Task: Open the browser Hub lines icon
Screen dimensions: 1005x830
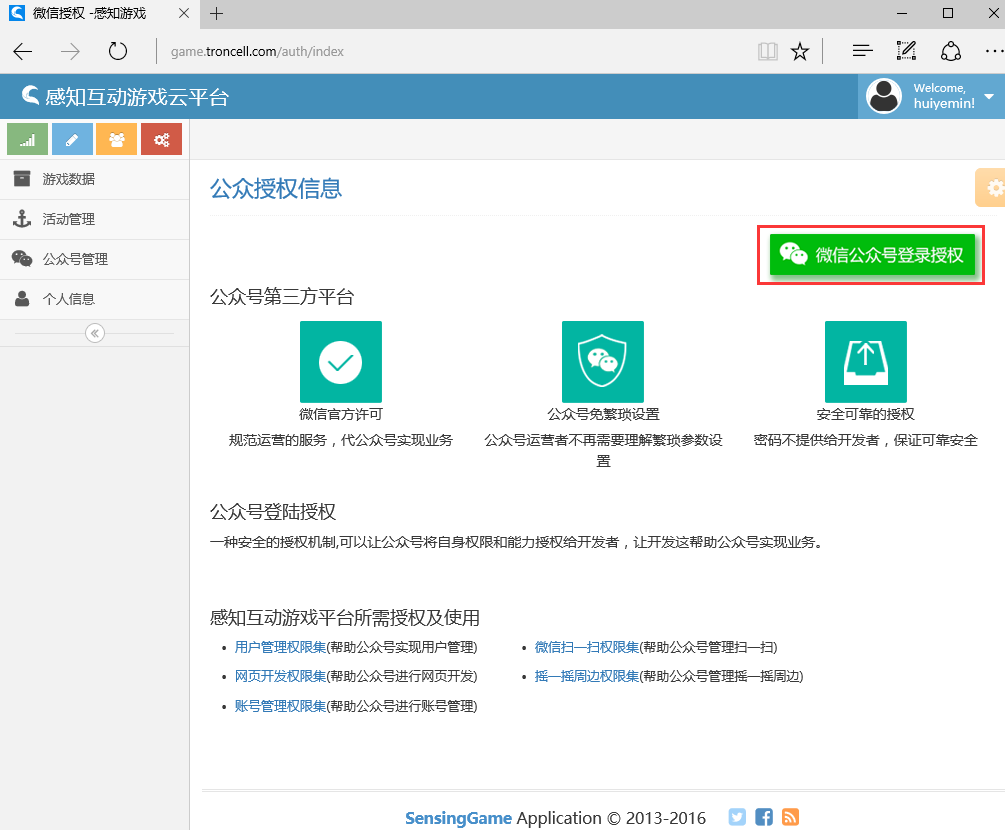Action: pos(863,51)
